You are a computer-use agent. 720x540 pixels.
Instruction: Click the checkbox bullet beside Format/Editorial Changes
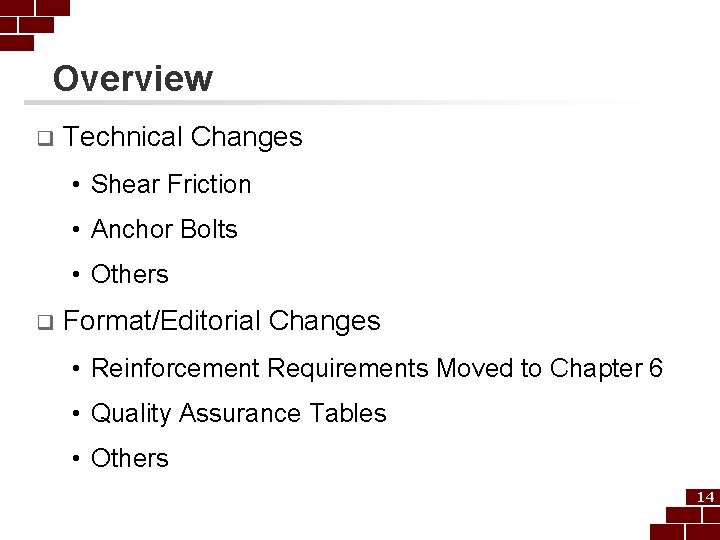coord(45,322)
